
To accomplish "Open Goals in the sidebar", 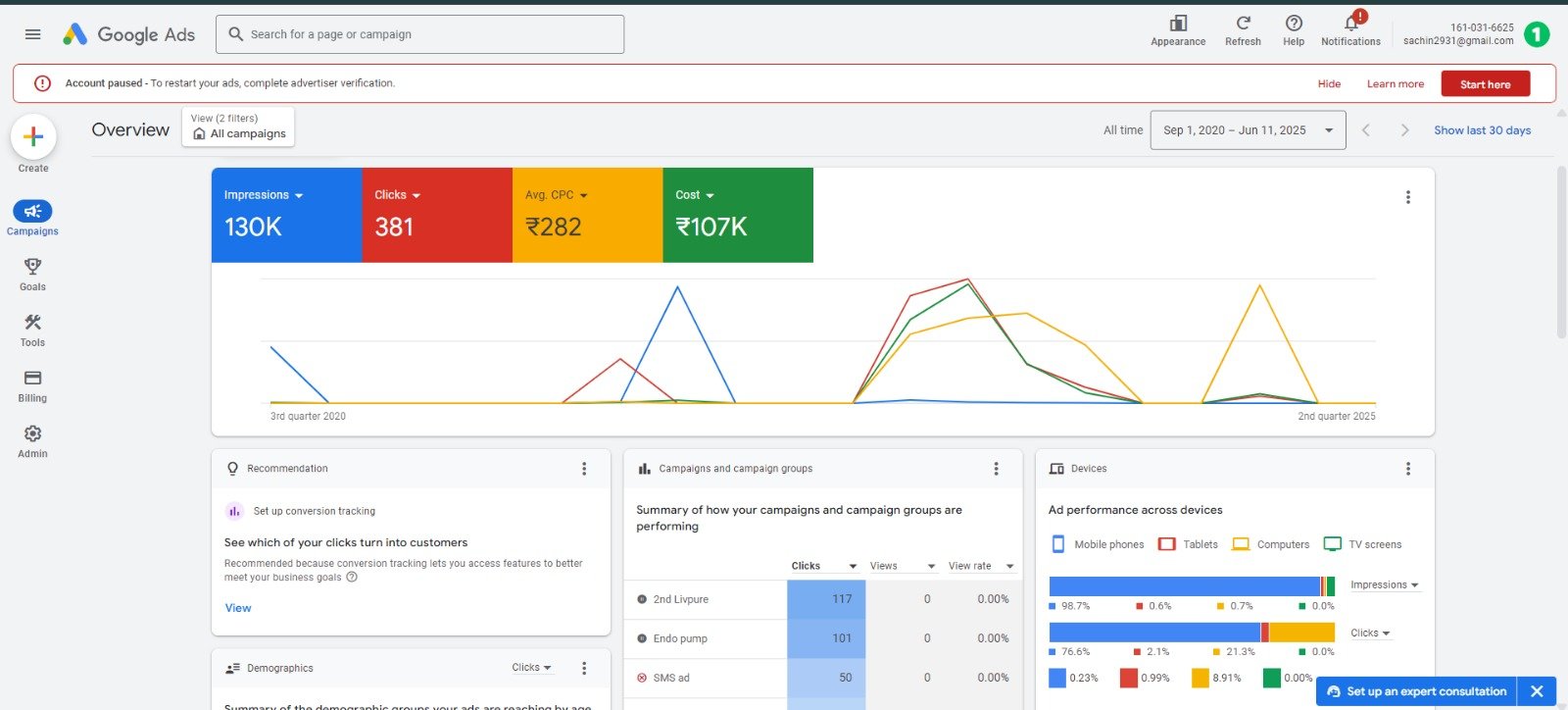I will (x=32, y=275).
